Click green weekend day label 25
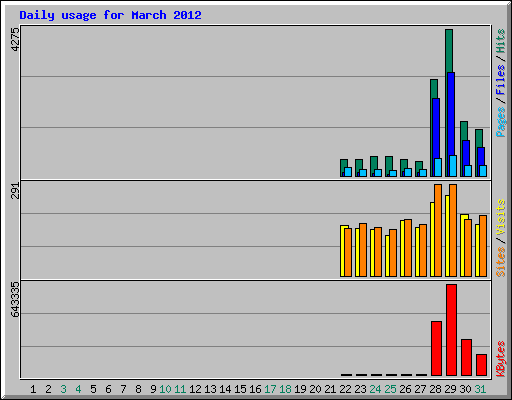This screenshot has width=512, height=400. [x=390, y=389]
